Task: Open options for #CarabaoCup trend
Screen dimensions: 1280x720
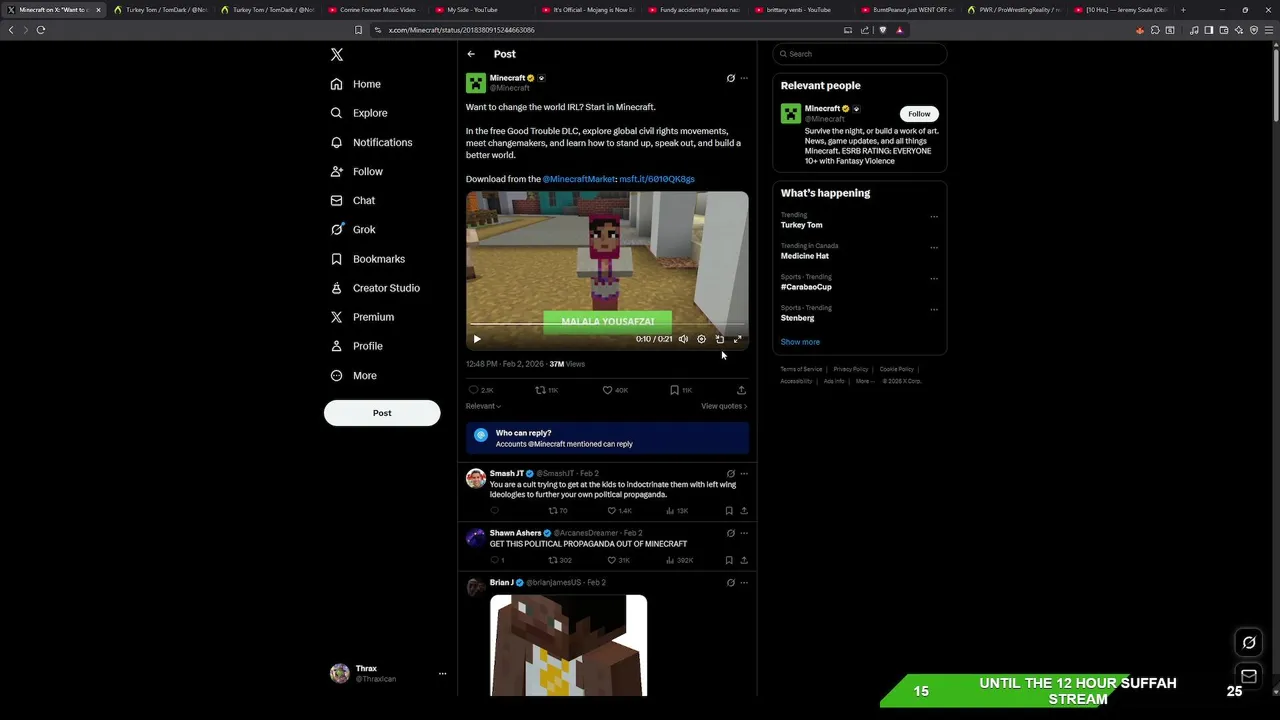Action: [934, 278]
